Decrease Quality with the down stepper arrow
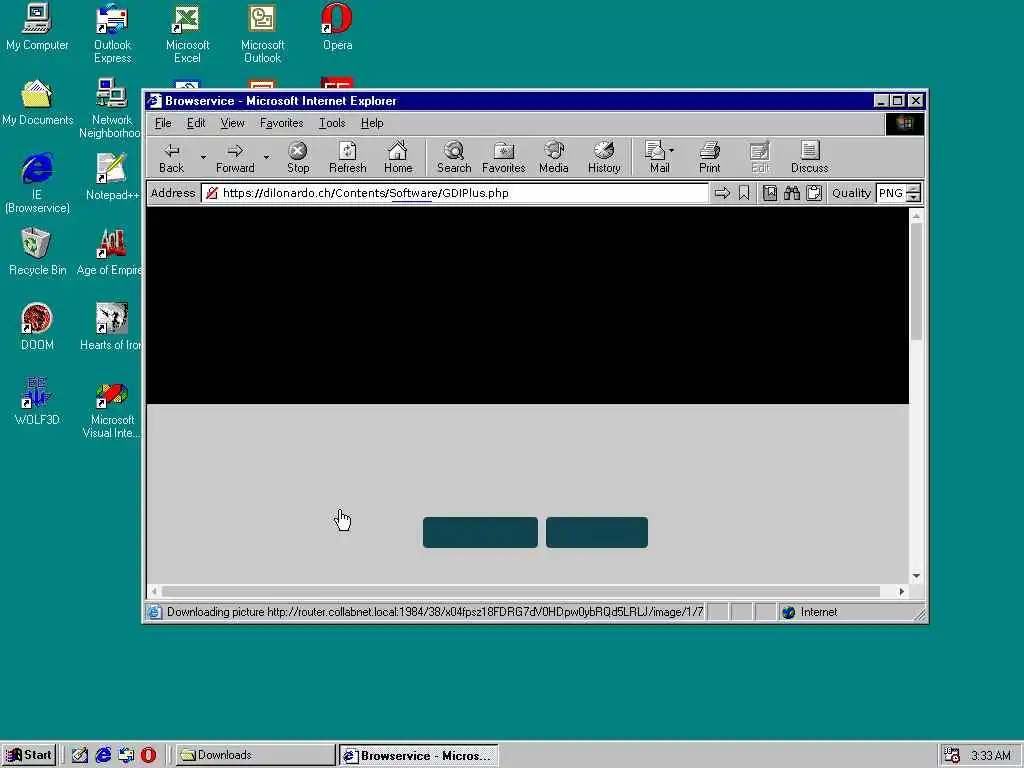Screen dimensions: 1024x768 tap(914, 197)
